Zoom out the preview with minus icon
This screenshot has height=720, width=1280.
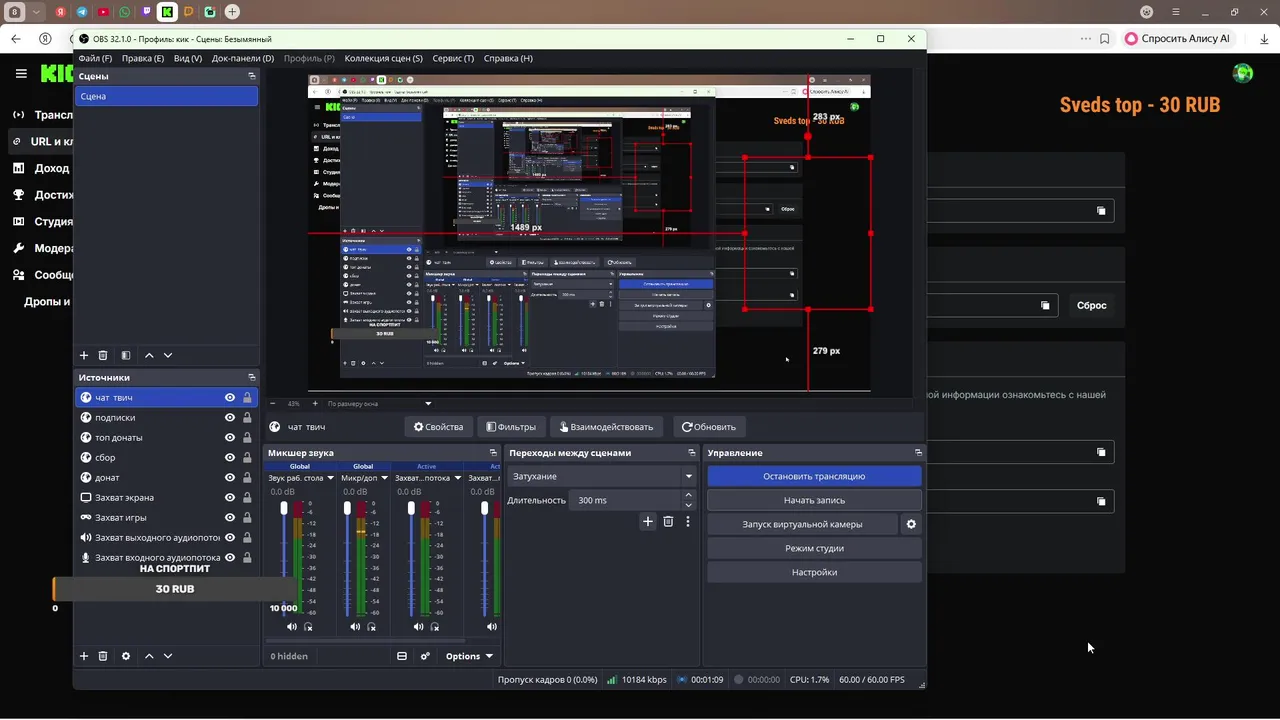pos(274,404)
